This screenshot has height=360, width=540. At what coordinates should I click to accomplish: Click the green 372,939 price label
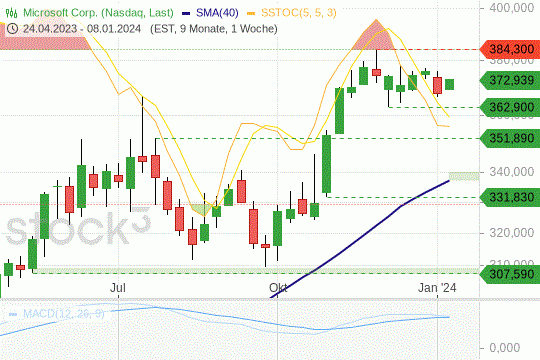(x=510, y=80)
